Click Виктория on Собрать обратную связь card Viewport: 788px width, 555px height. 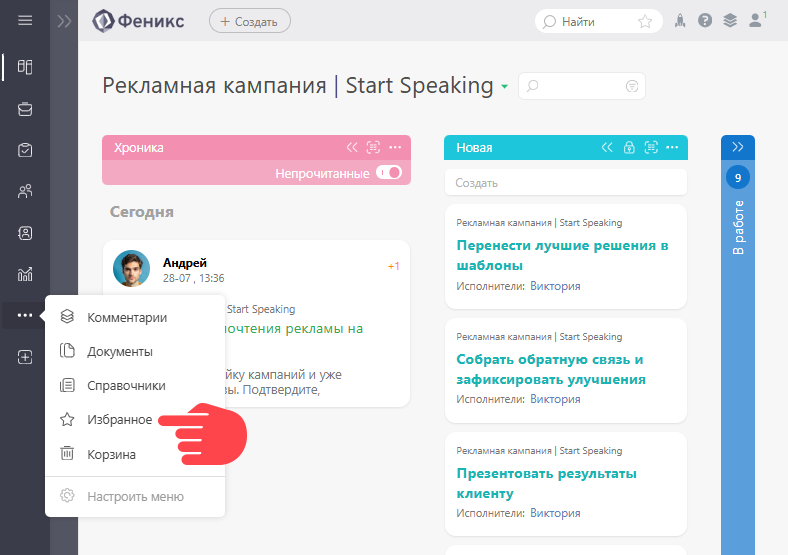coord(555,399)
